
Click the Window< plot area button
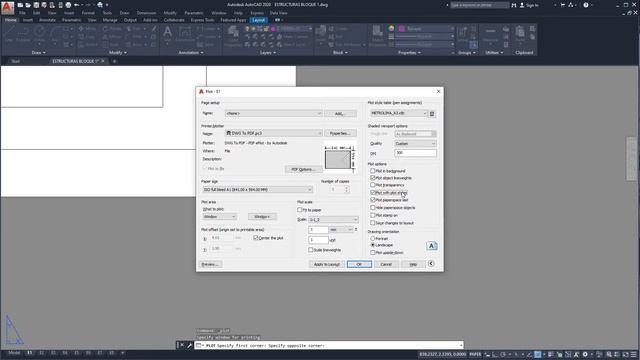click(262, 217)
